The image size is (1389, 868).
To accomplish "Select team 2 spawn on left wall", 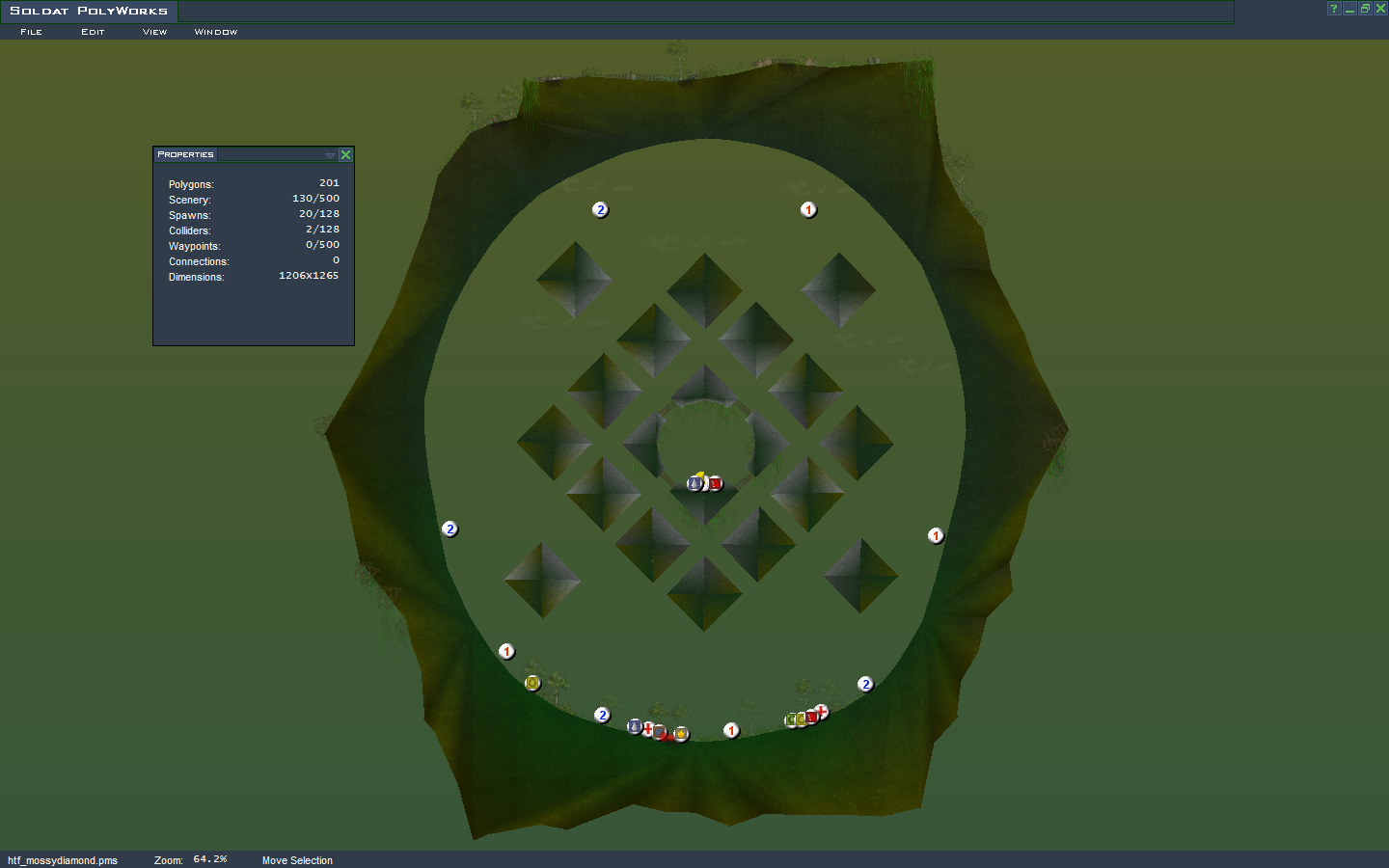I will tap(449, 529).
